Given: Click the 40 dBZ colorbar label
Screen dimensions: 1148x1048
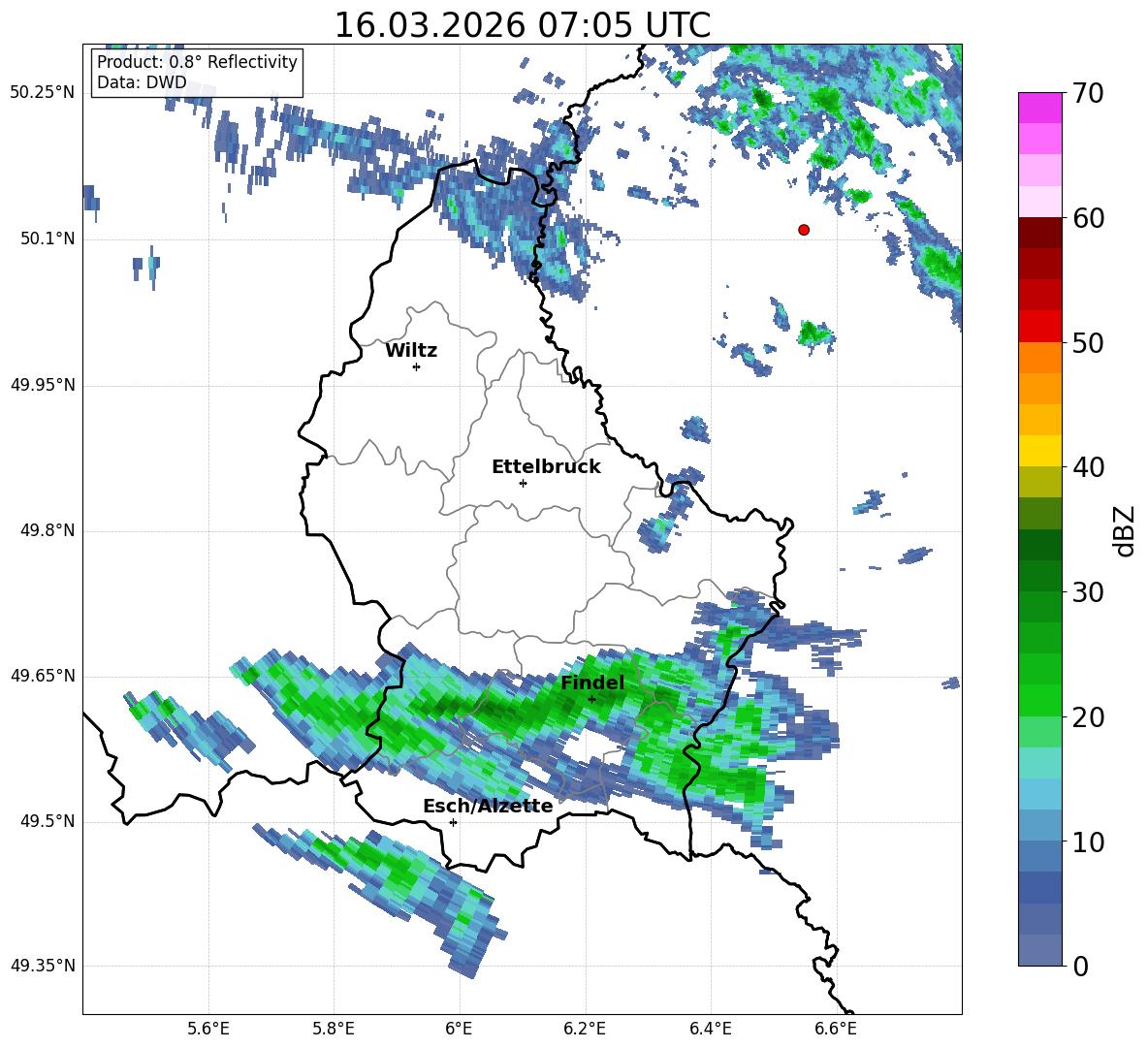Looking at the screenshot, I should (x=1087, y=467).
